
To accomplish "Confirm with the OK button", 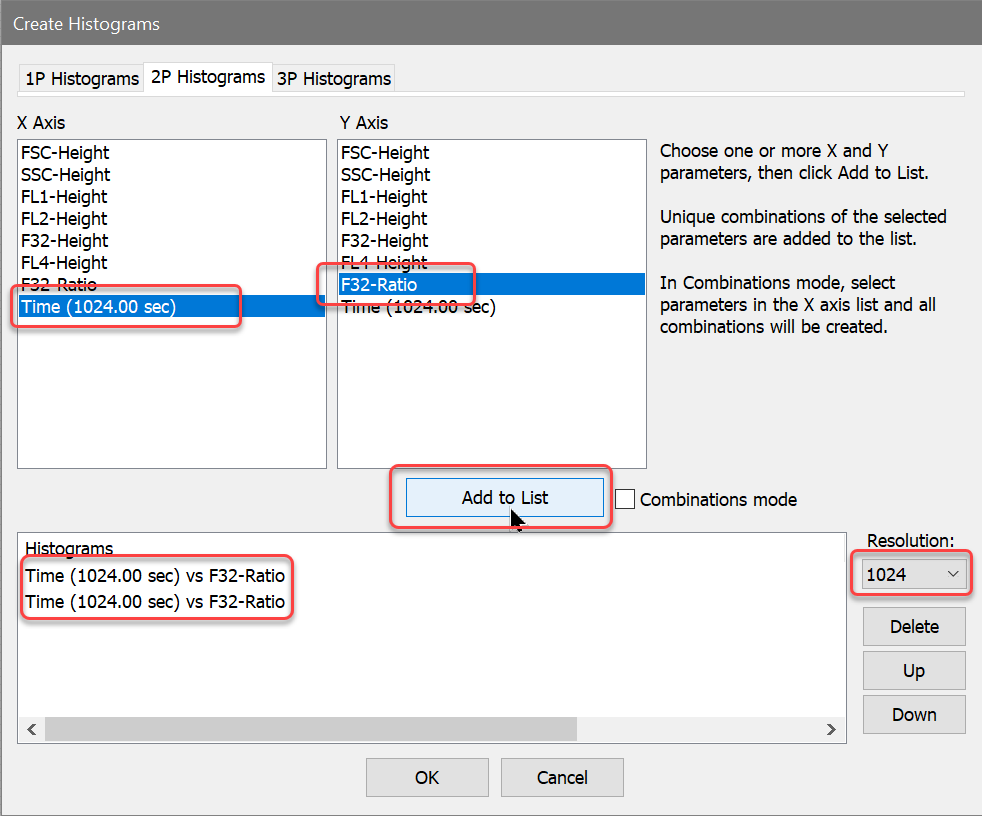I will click(427, 777).
